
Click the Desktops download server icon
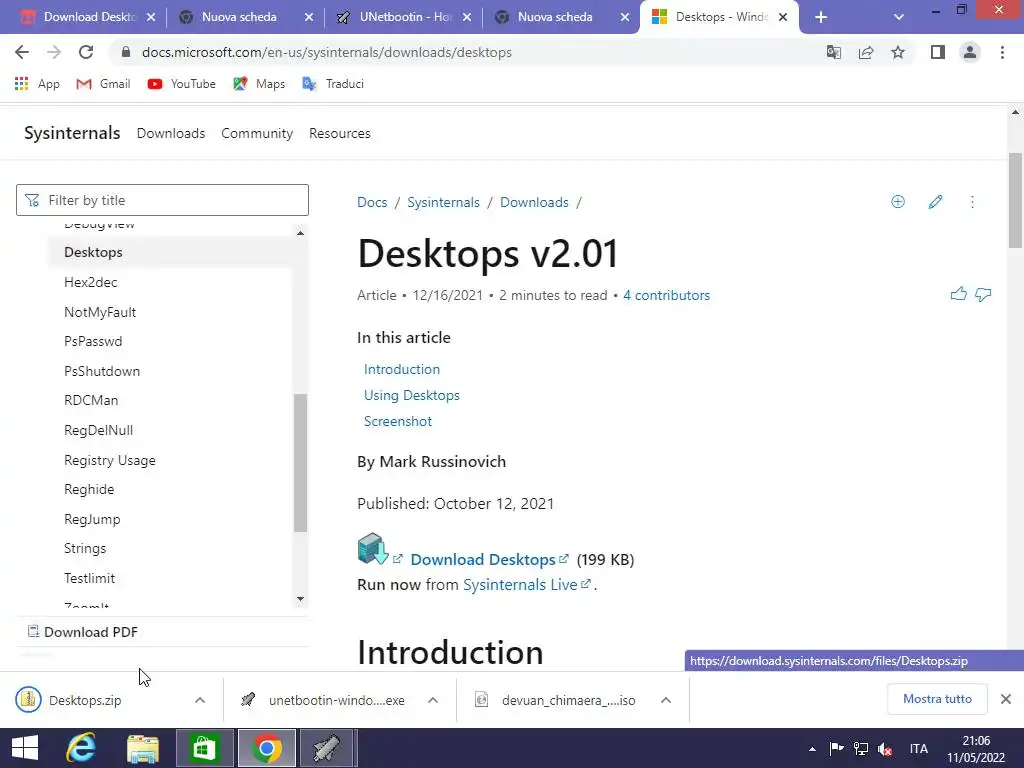click(x=373, y=549)
